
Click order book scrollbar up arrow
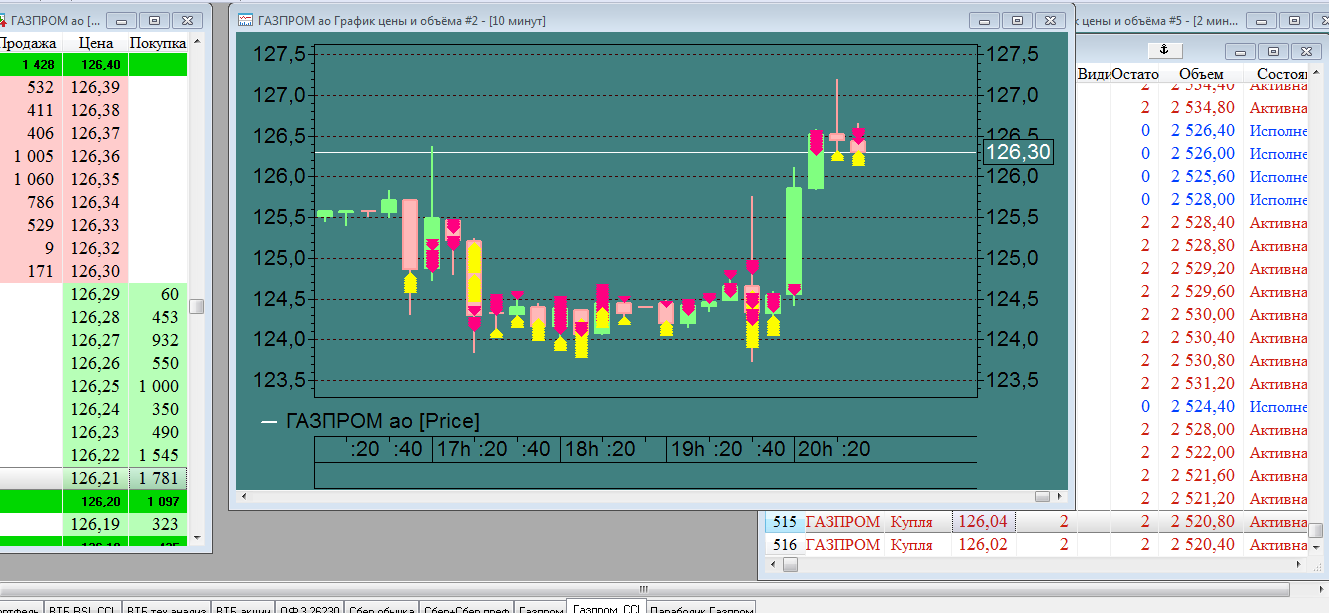point(197,42)
